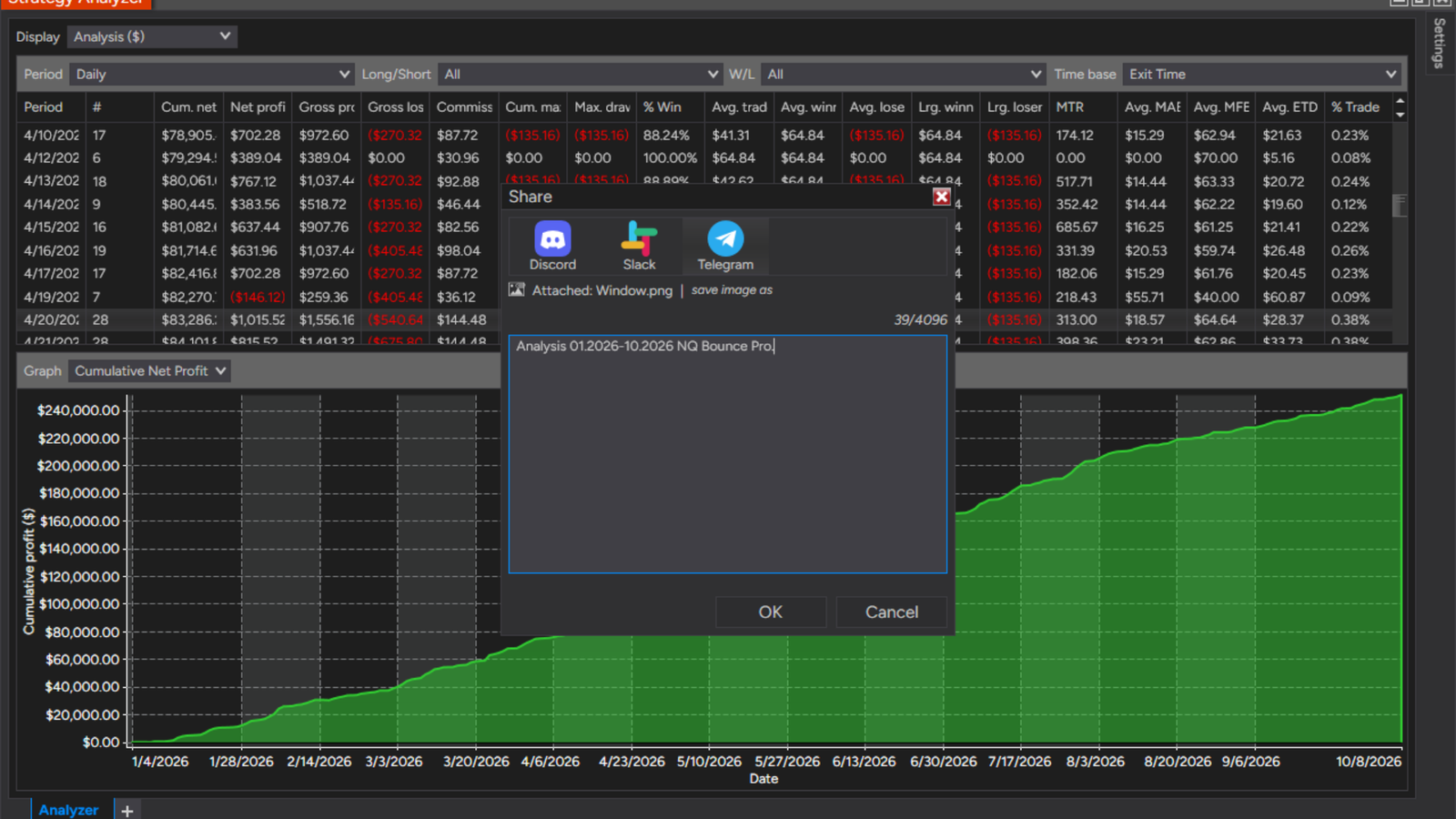
Task: Close the Share dialog
Action: coord(941,197)
